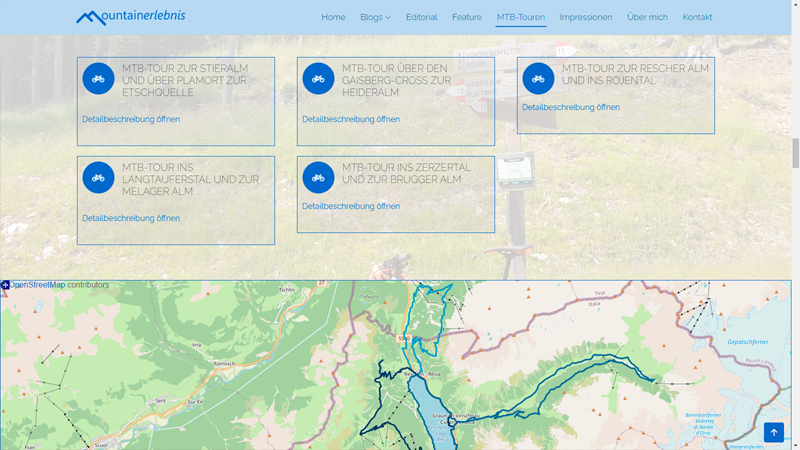Viewport: 800px width, 450px height.
Task: Click bike icon for Zerzertal tour
Action: (318, 178)
